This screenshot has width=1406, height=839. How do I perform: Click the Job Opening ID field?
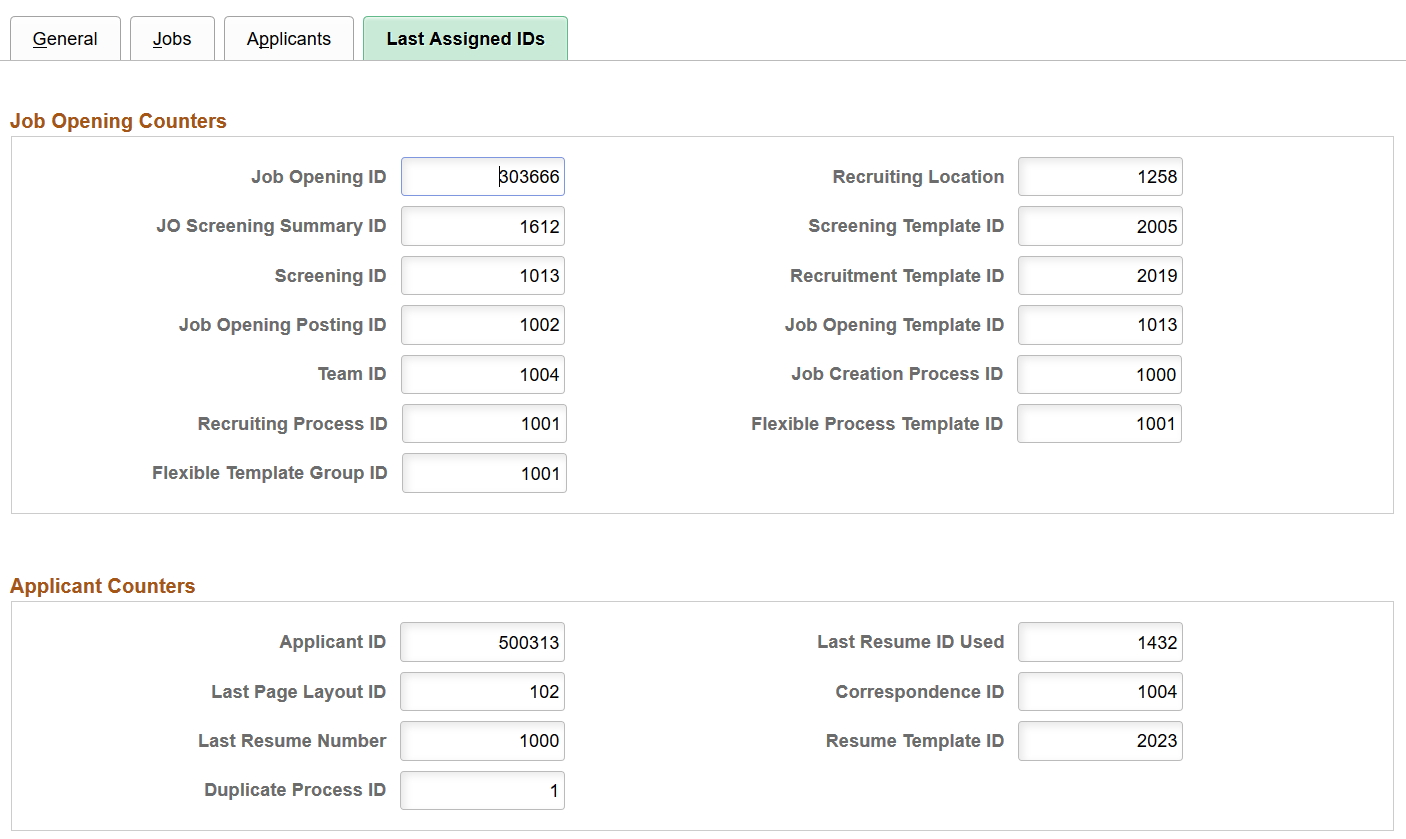[483, 177]
